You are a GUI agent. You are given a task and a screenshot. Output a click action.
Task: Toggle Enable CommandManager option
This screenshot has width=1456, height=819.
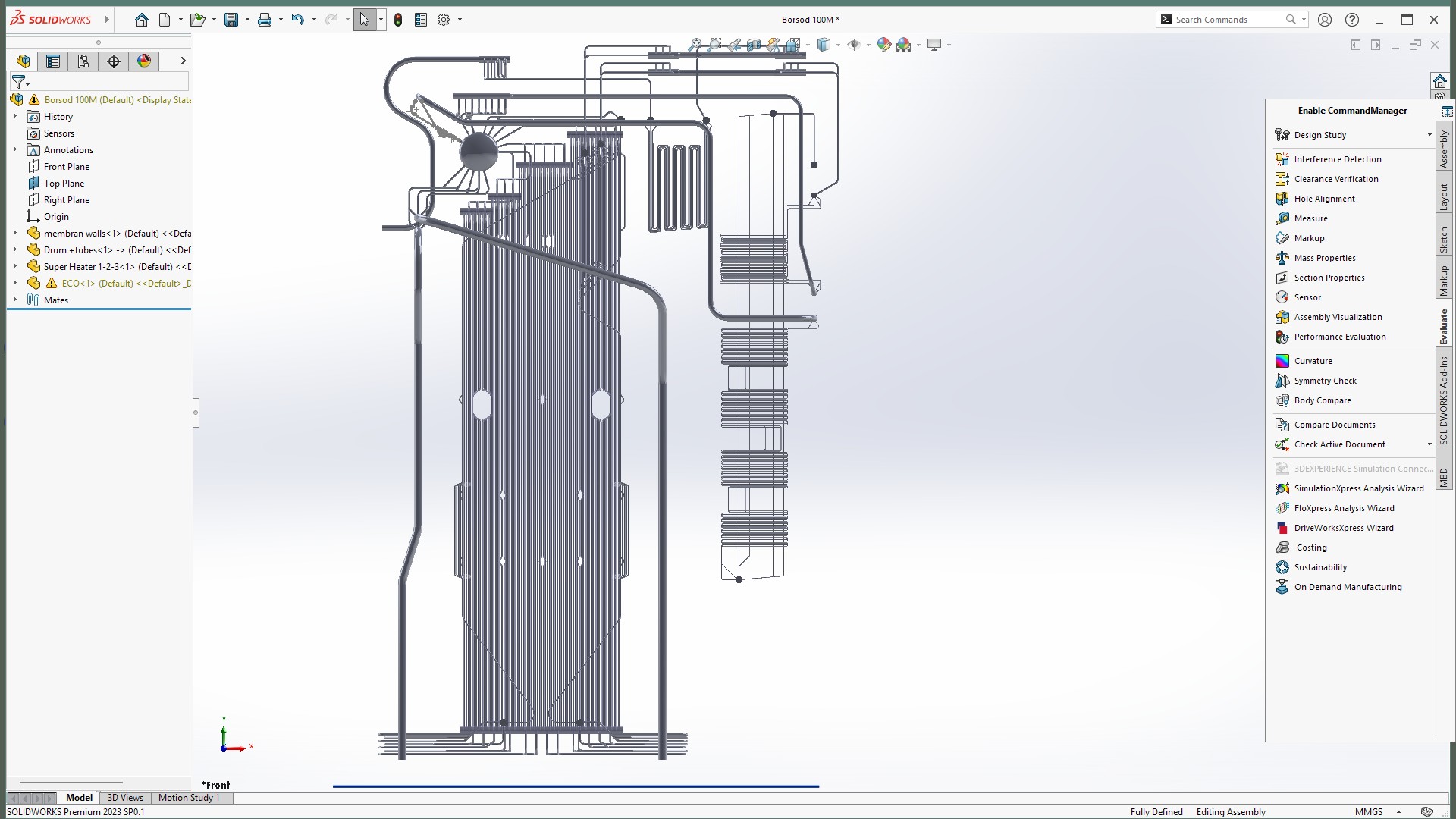(x=1352, y=111)
